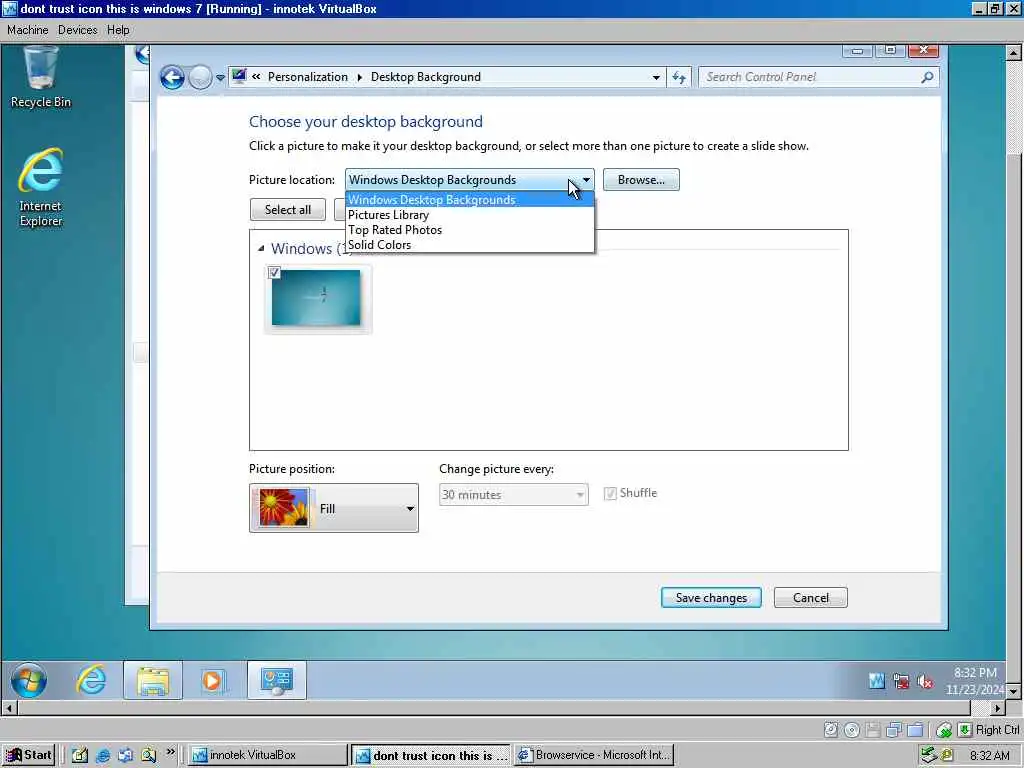Open the VirtualBox Help menu
1024x768 pixels.
tap(118, 30)
